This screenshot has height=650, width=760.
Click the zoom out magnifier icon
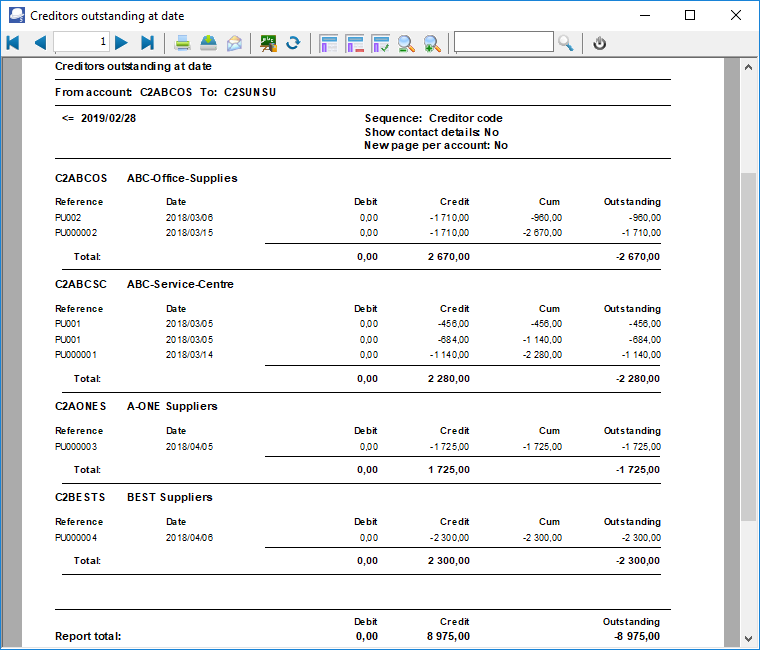pyautogui.click(x=406, y=43)
